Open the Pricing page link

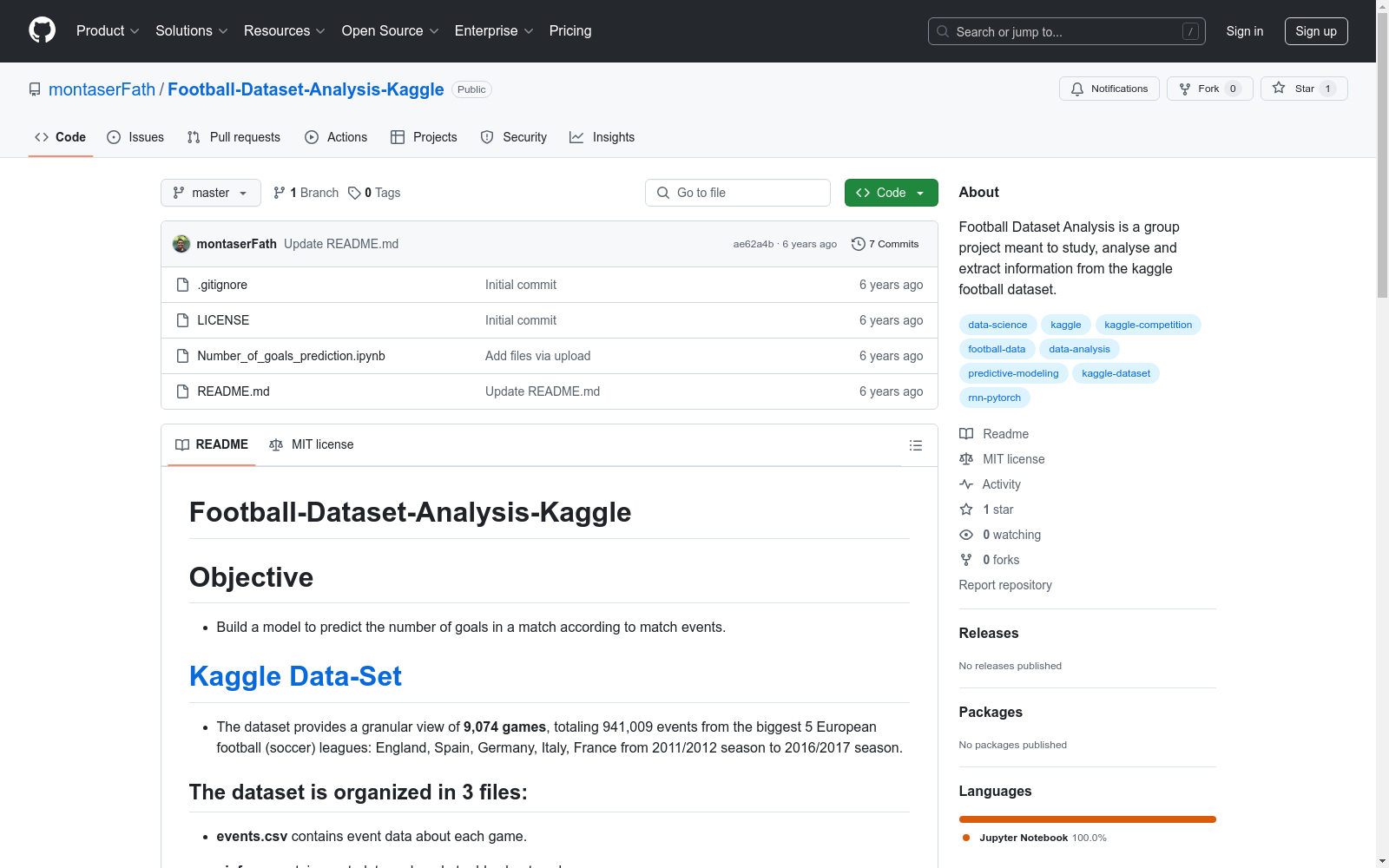[x=570, y=31]
